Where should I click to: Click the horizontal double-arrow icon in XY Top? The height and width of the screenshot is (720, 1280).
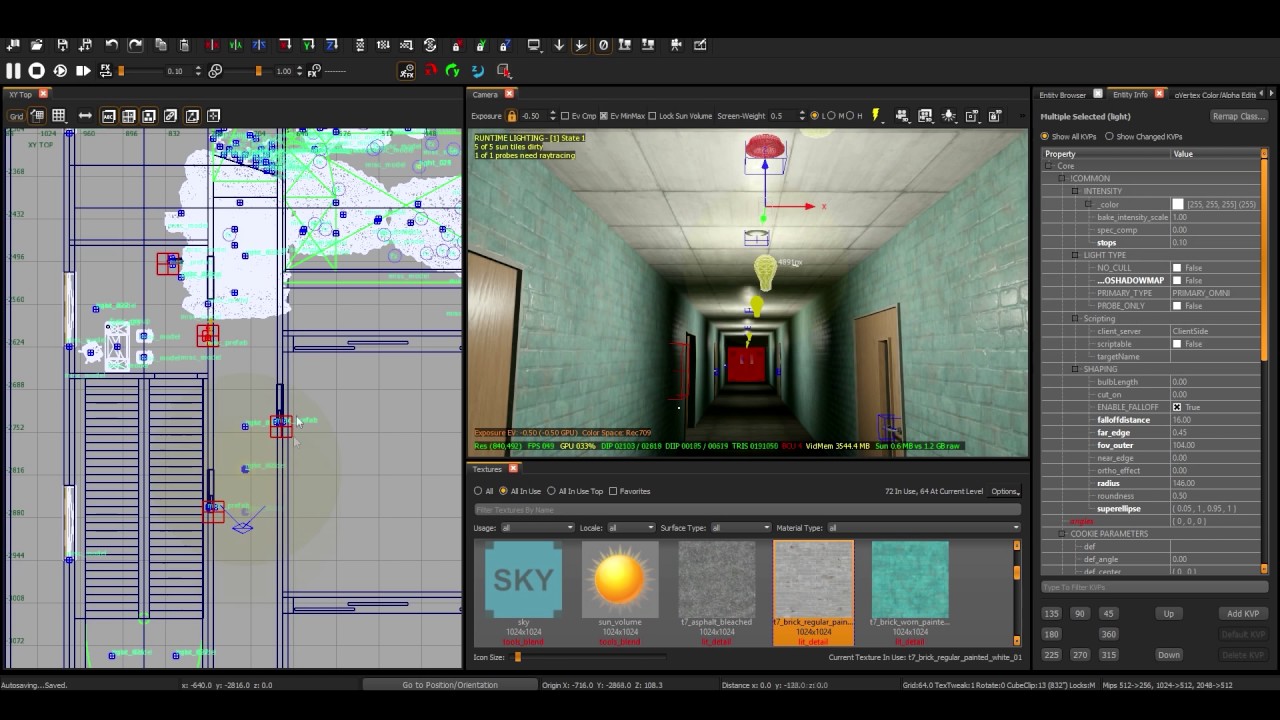pyautogui.click(x=85, y=116)
